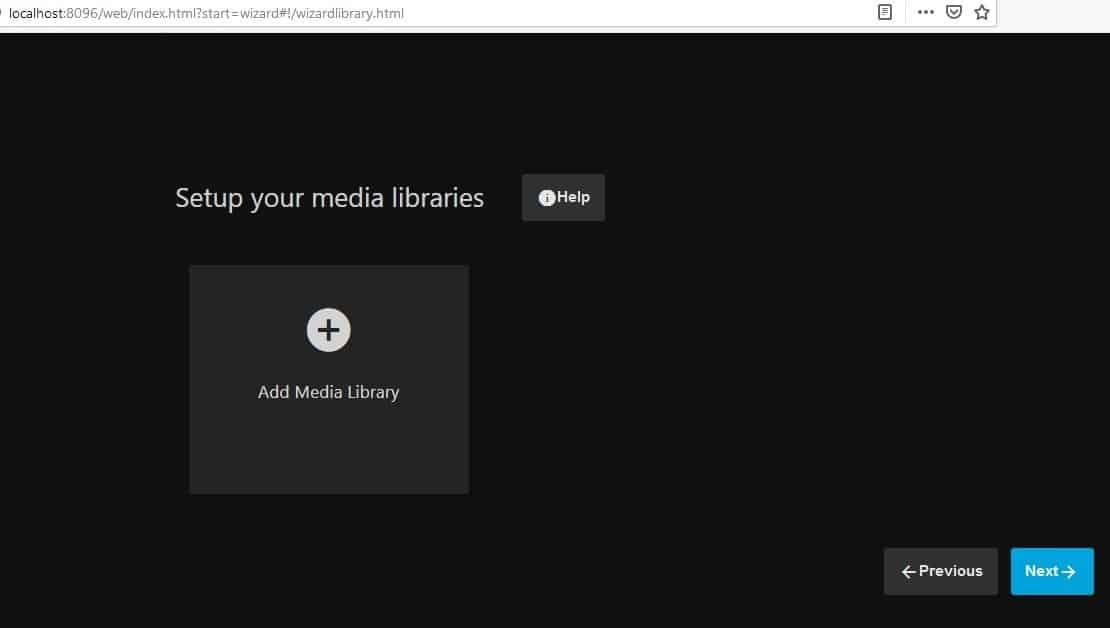Click the right arrow on the Next button
The width and height of the screenshot is (1110, 628).
point(1068,572)
